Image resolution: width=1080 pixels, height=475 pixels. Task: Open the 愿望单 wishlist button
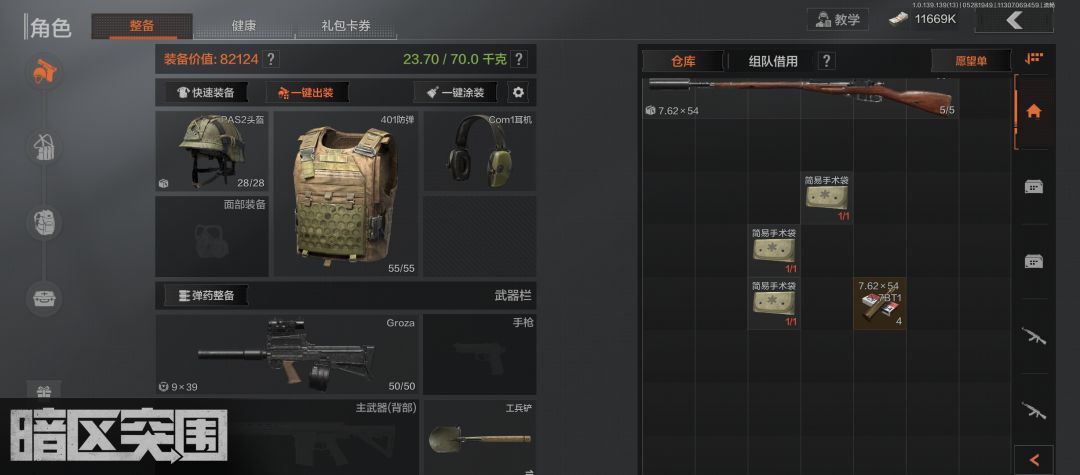[x=971, y=61]
